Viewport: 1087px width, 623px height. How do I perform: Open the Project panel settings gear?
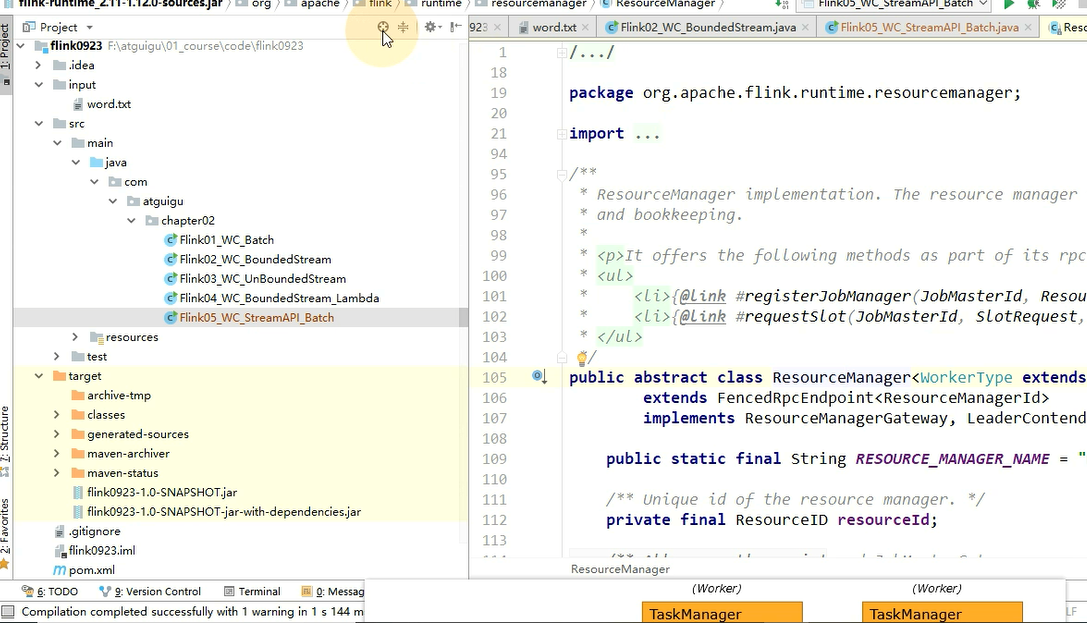pyautogui.click(x=430, y=27)
